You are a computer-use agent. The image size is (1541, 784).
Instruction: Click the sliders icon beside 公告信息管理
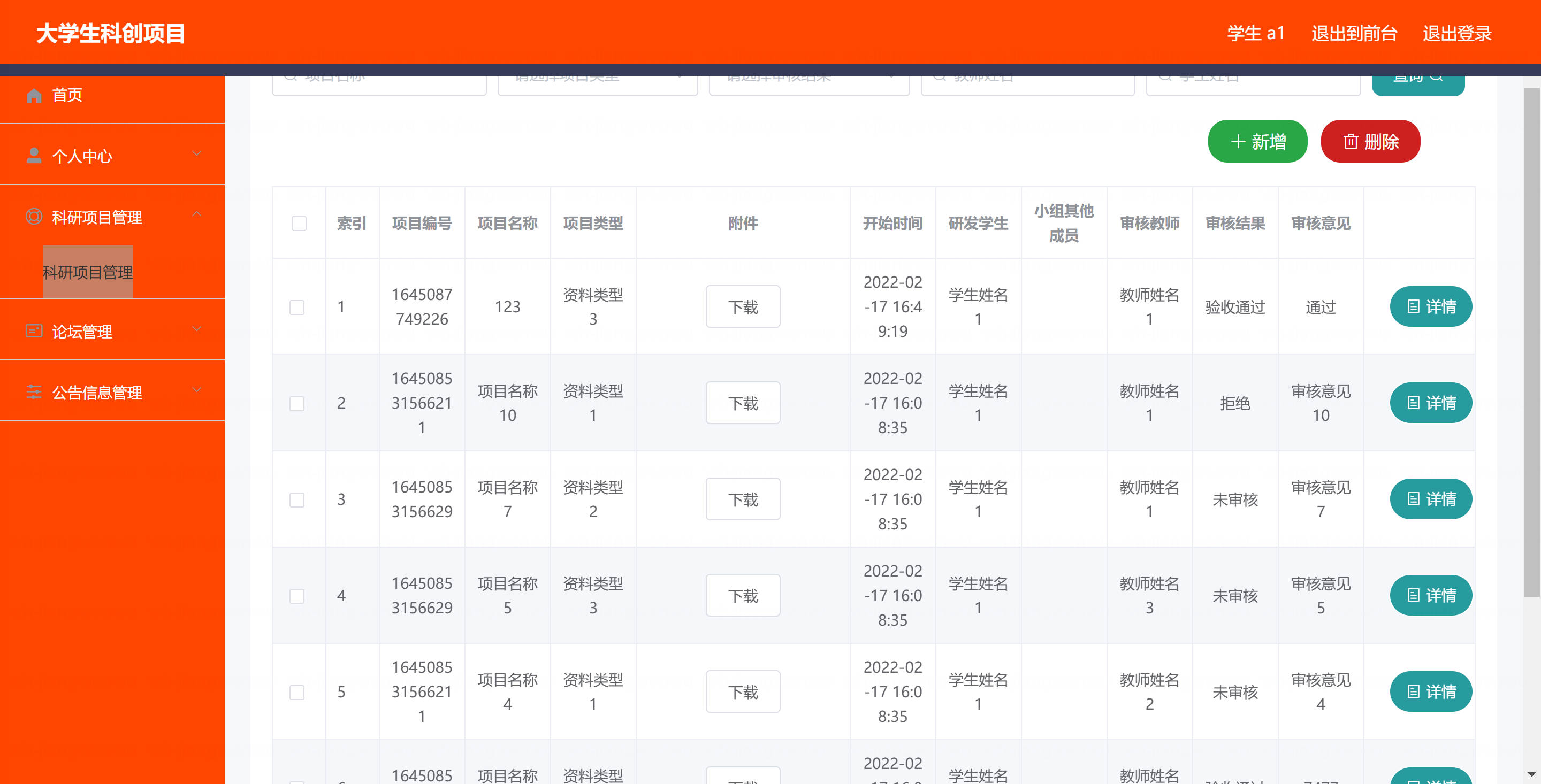click(x=34, y=391)
